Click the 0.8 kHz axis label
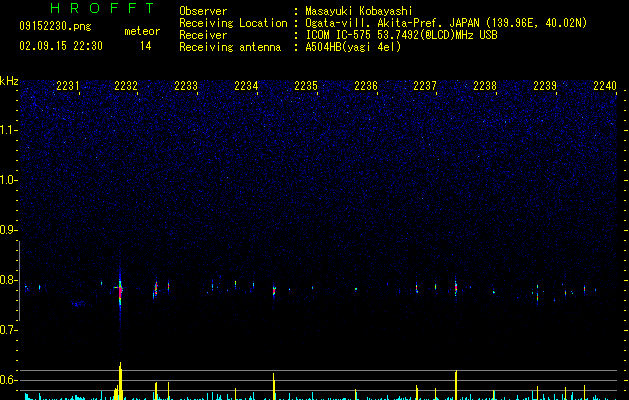 9,280
